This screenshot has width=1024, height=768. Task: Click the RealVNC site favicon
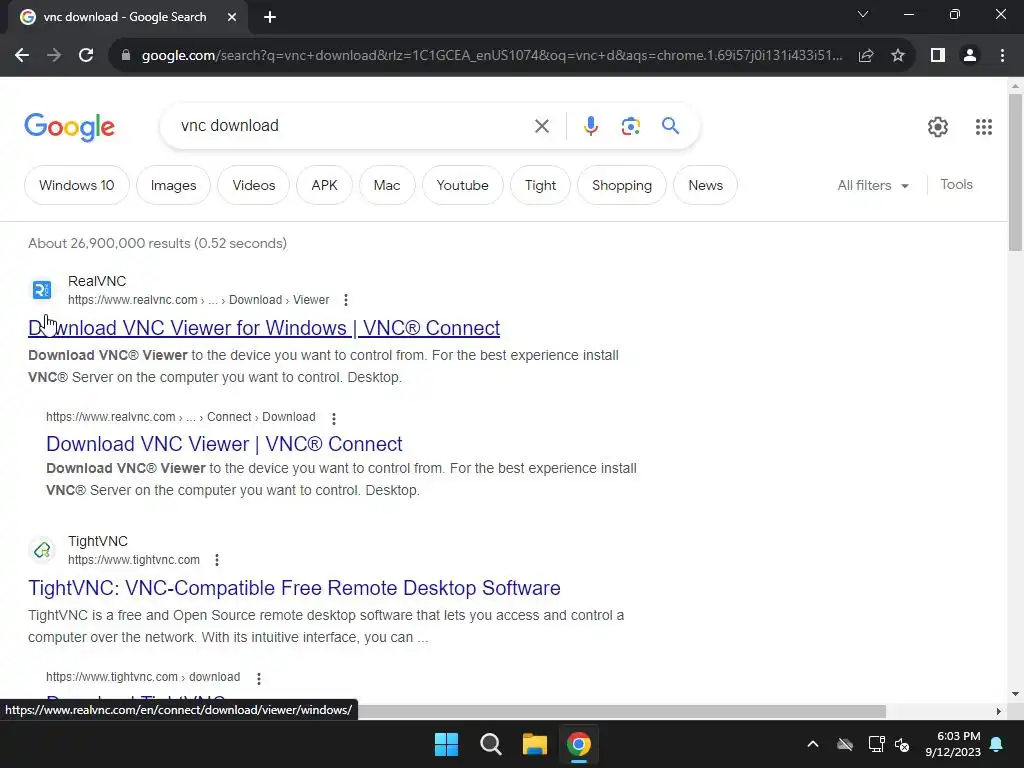click(x=42, y=290)
